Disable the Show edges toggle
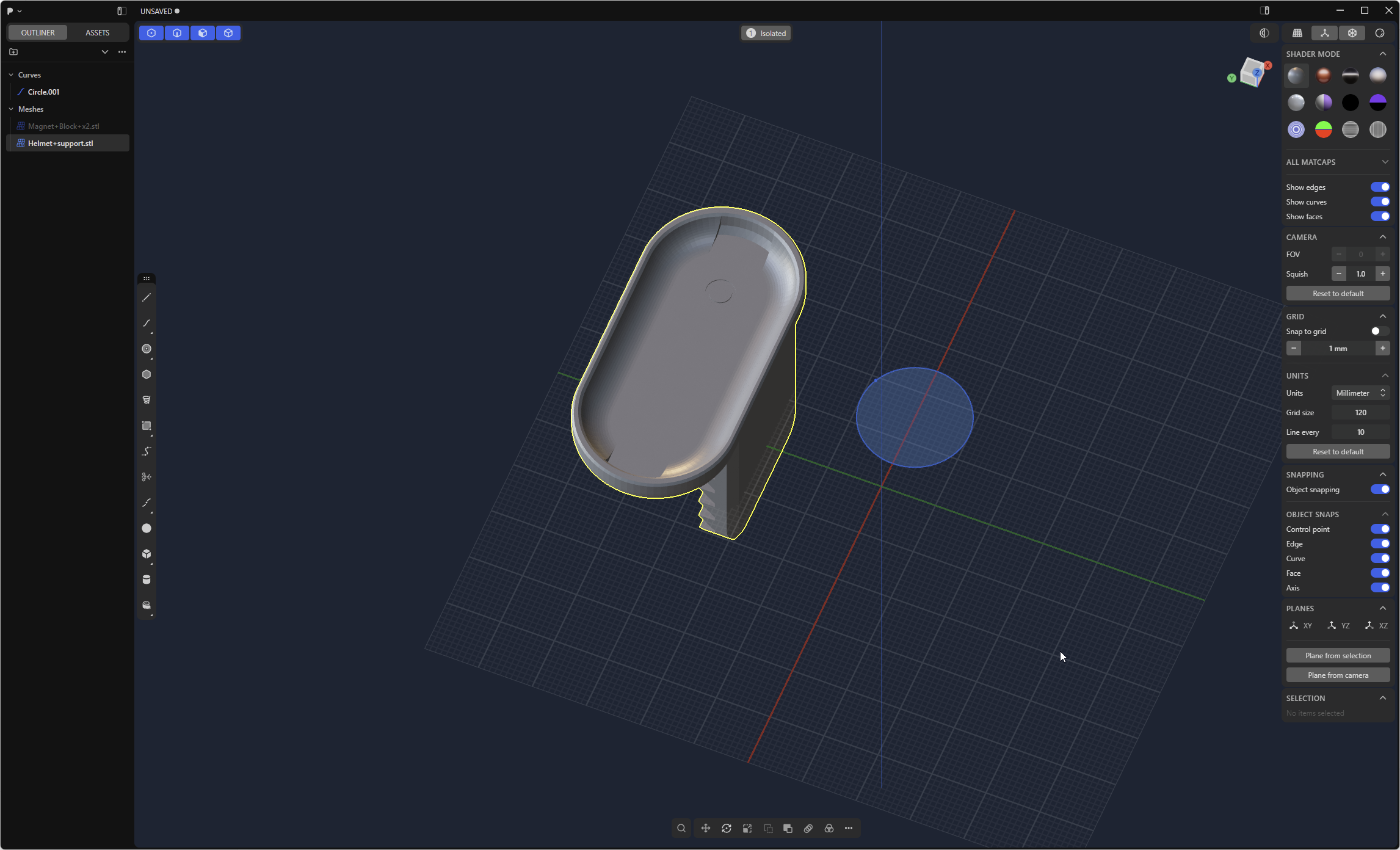This screenshot has width=1400, height=850. (1380, 187)
